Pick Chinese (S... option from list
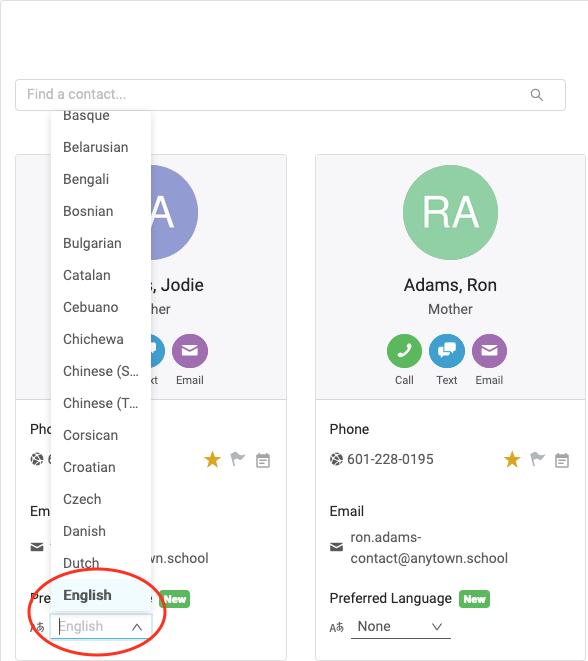 click(x=101, y=371)
